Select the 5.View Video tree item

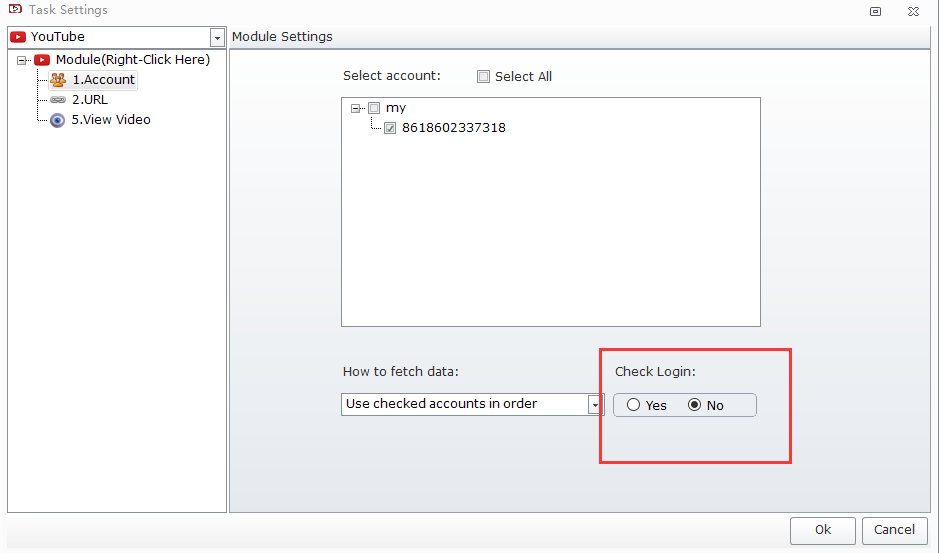pos(110,120)
